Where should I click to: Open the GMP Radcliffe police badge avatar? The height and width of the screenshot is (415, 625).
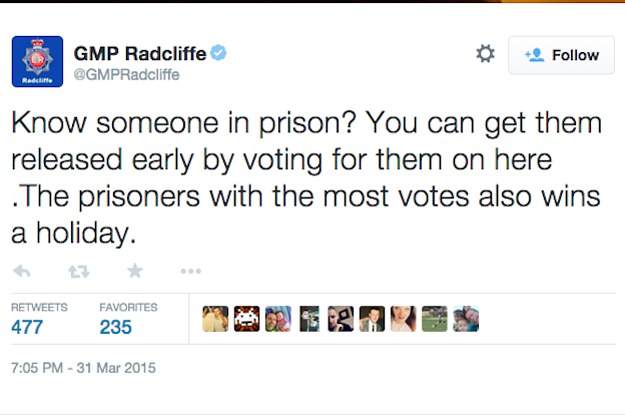click(37, 61)
